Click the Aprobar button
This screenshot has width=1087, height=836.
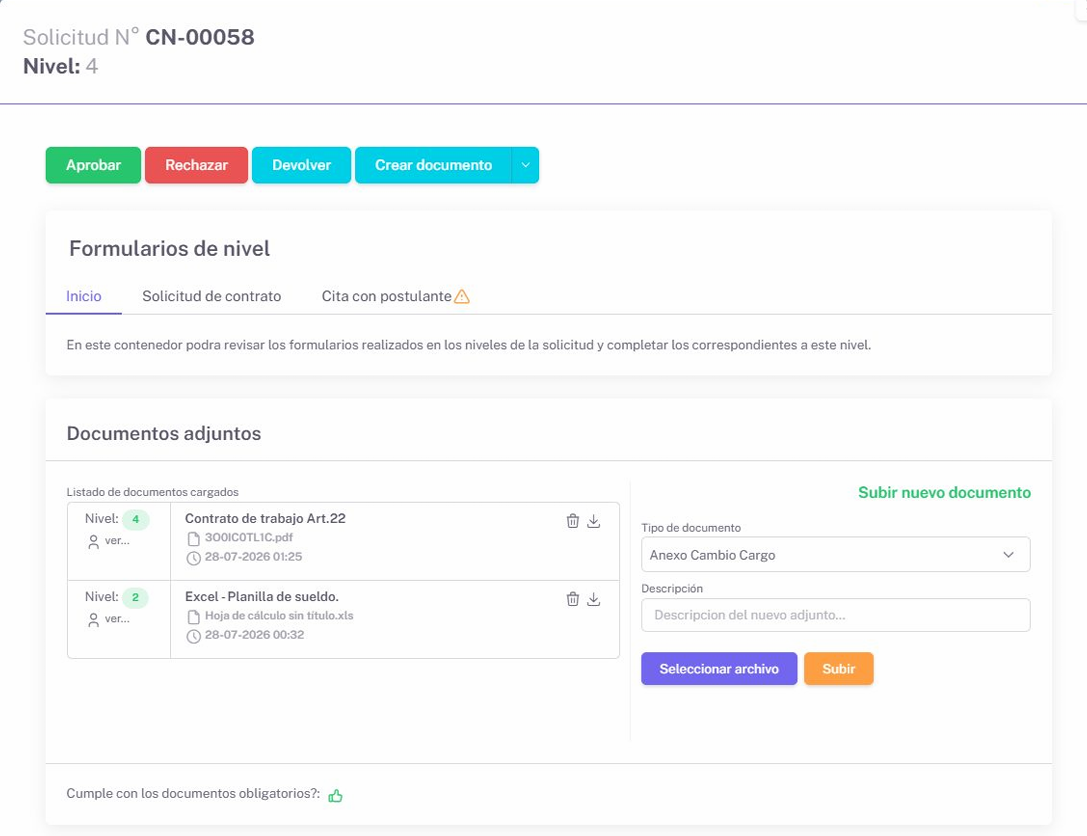pos(94,165)
